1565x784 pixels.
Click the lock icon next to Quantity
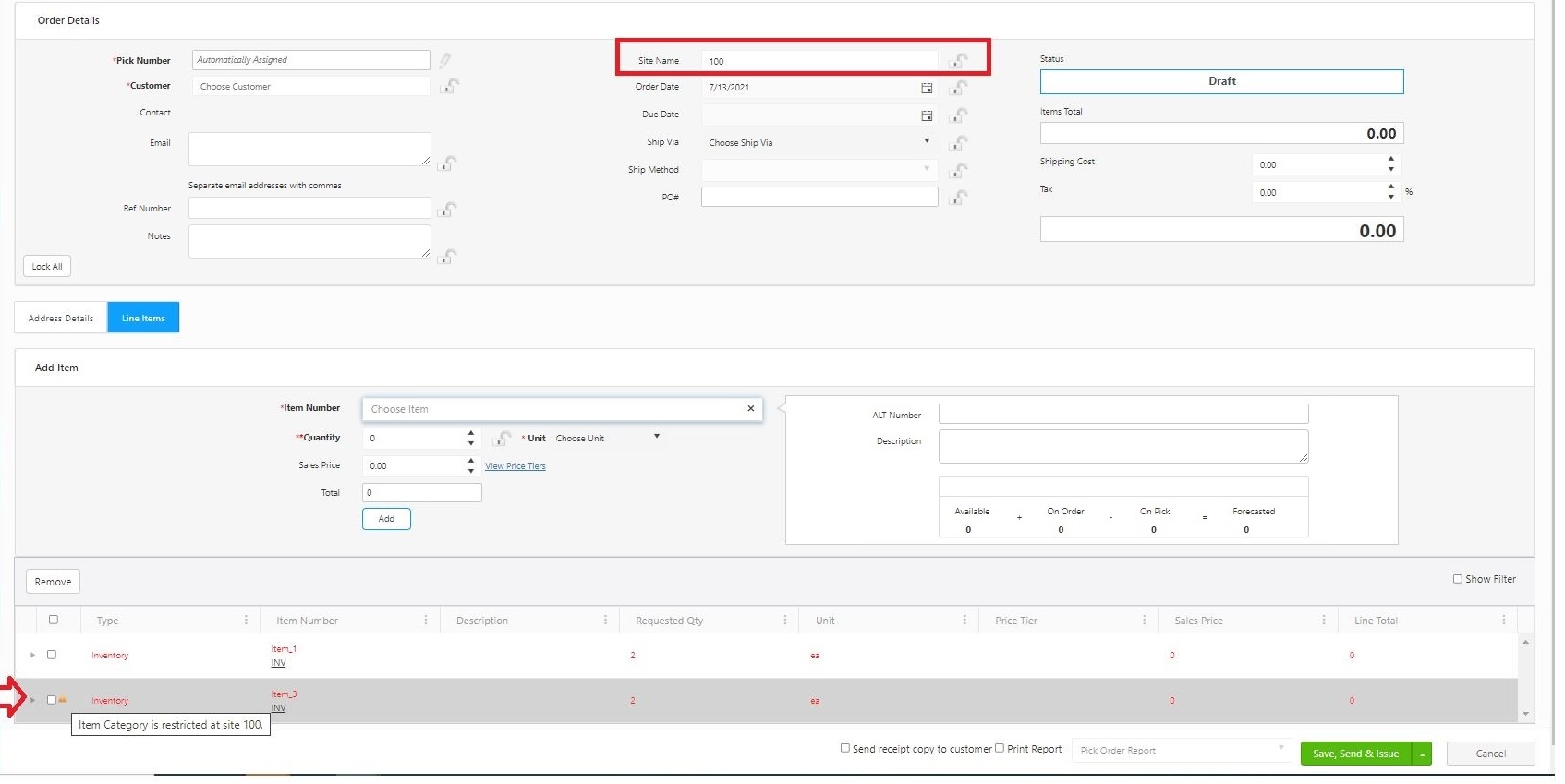[502, 439]
